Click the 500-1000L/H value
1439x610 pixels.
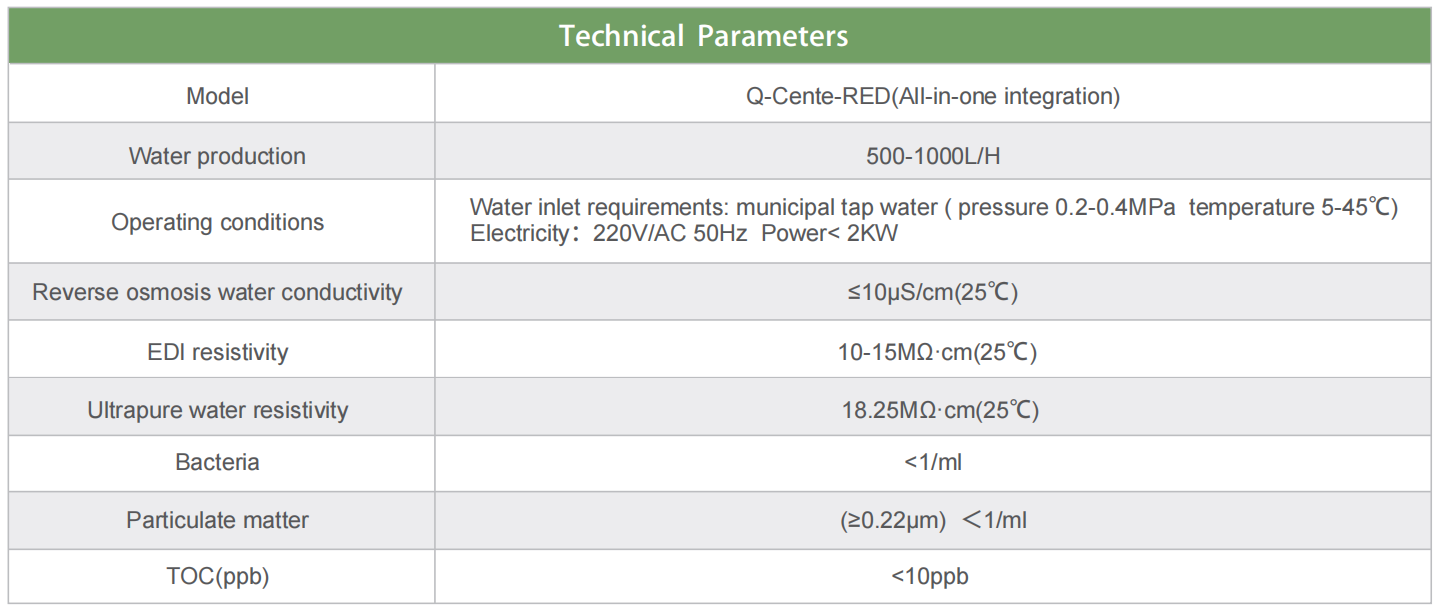(933, 156)
